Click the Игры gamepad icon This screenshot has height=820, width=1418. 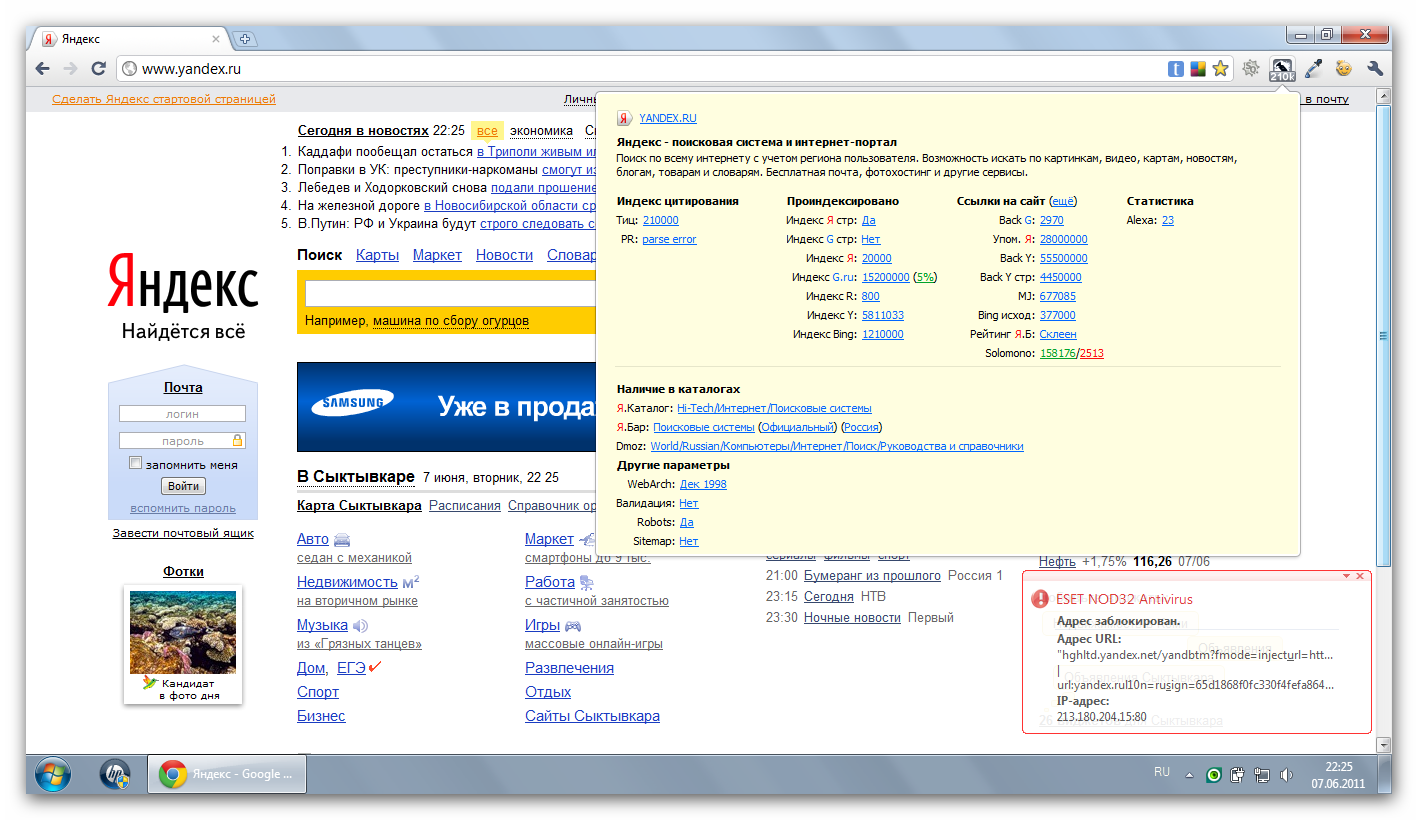pos(573,626)
